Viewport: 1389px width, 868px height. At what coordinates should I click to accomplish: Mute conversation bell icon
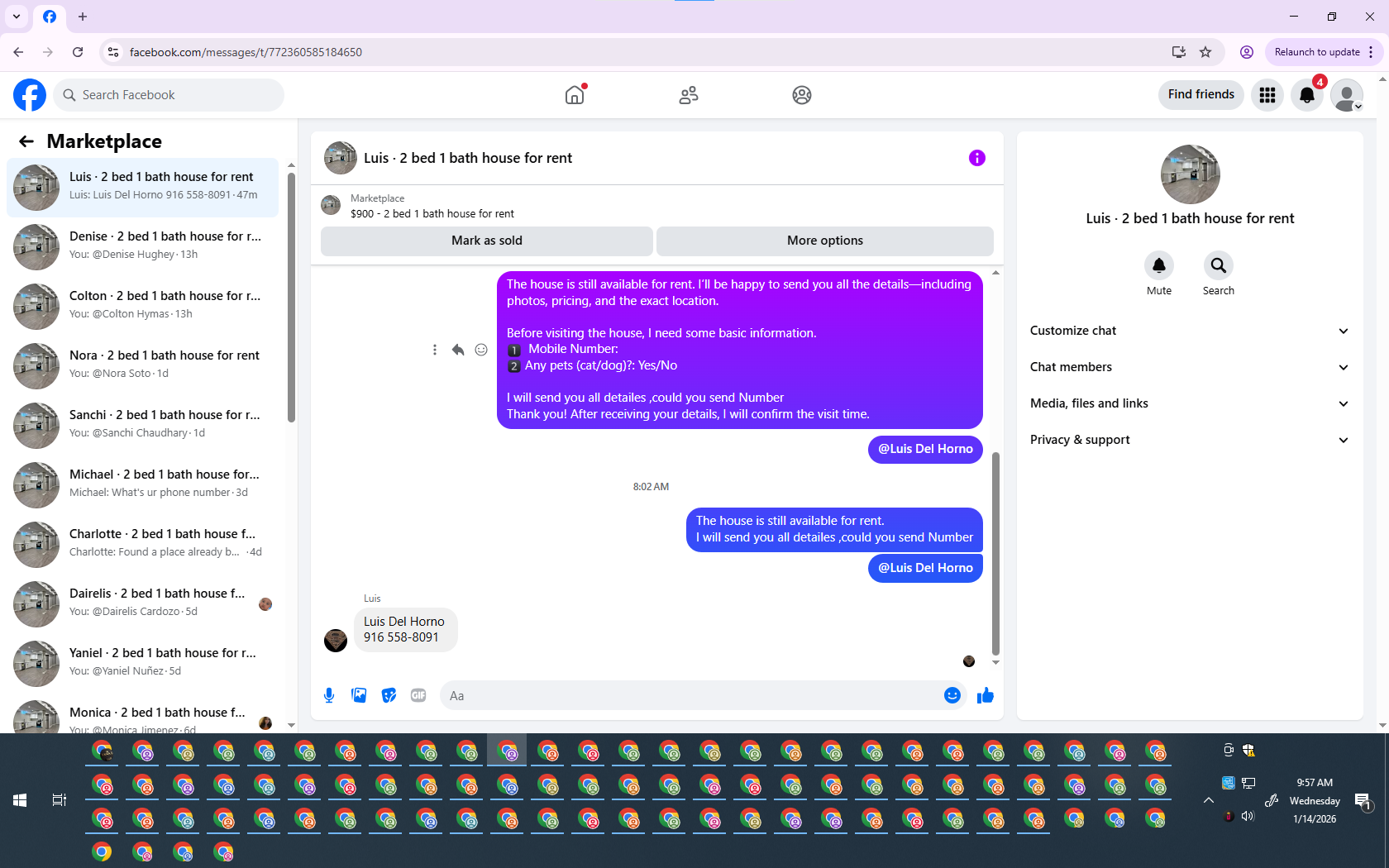pos(1159,265)
